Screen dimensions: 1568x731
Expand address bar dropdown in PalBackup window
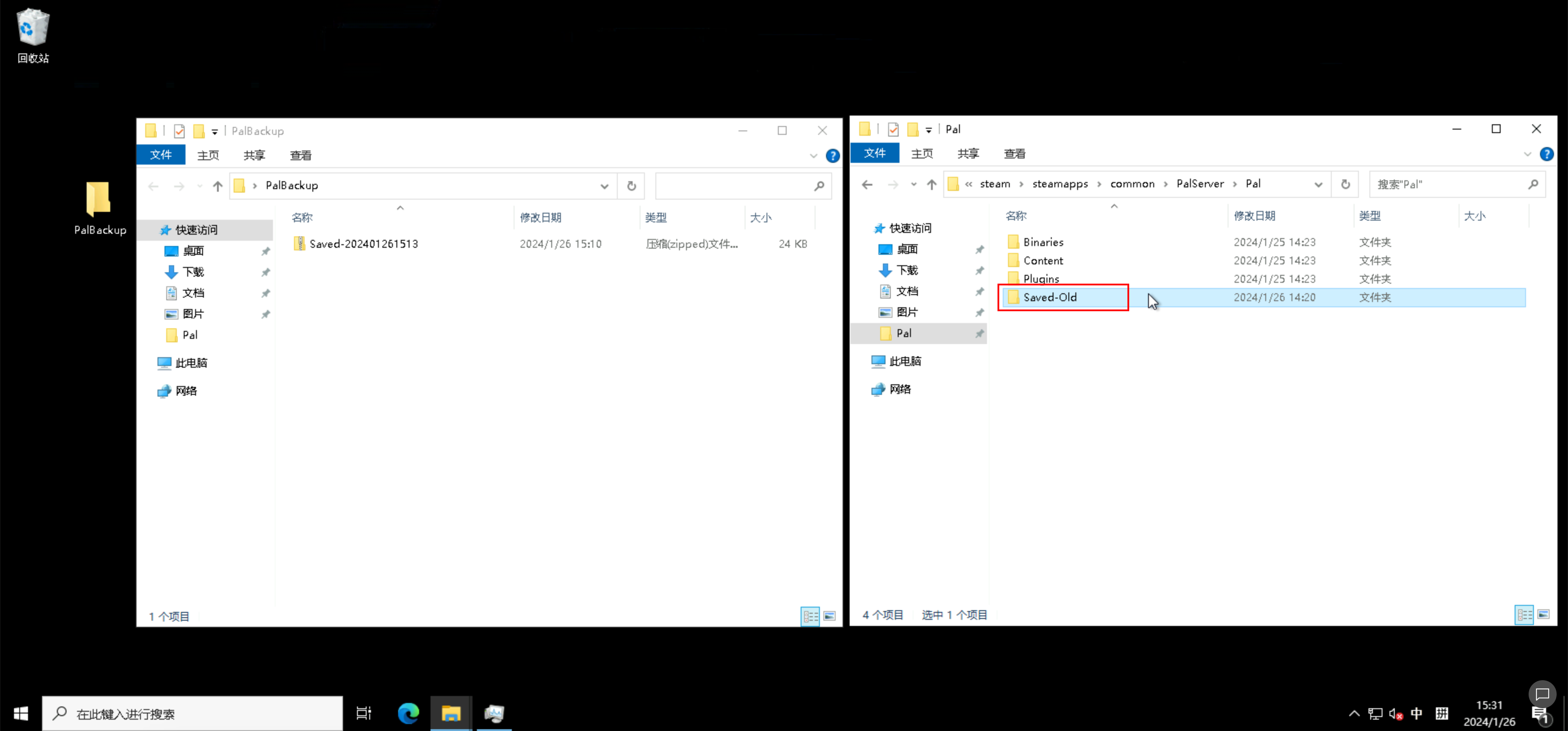coord(604,186)
